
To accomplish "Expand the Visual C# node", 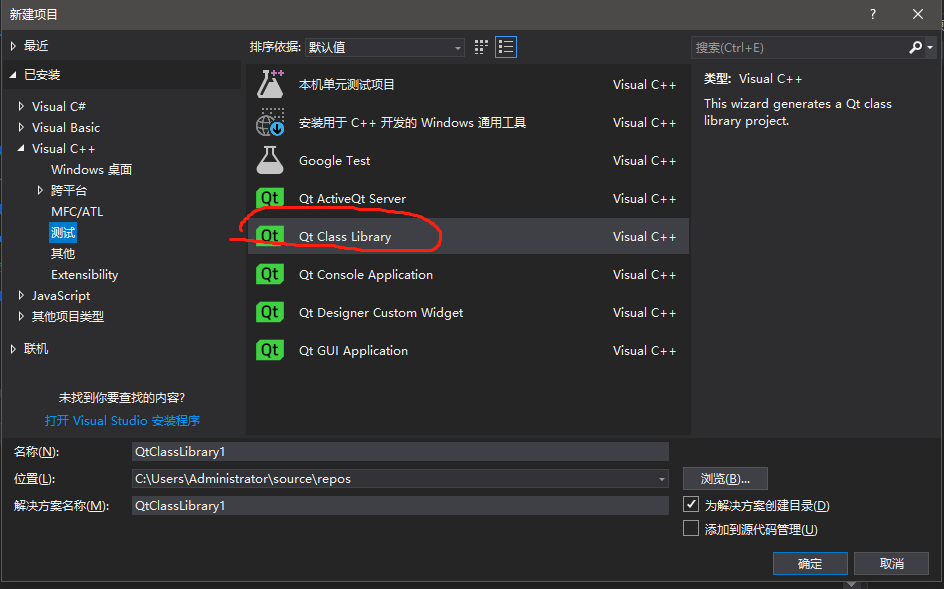I will point(21,106).
